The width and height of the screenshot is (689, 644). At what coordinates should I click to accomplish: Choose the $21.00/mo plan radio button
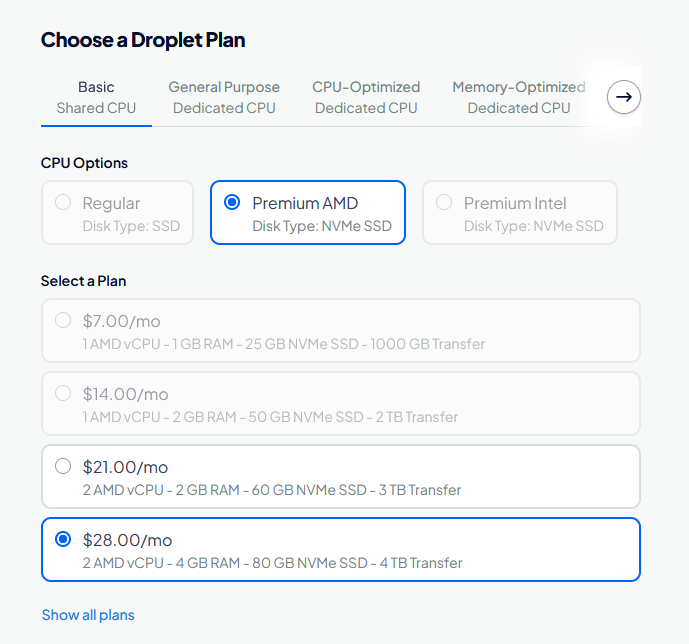pyautogui.click(x=63, y=466)
